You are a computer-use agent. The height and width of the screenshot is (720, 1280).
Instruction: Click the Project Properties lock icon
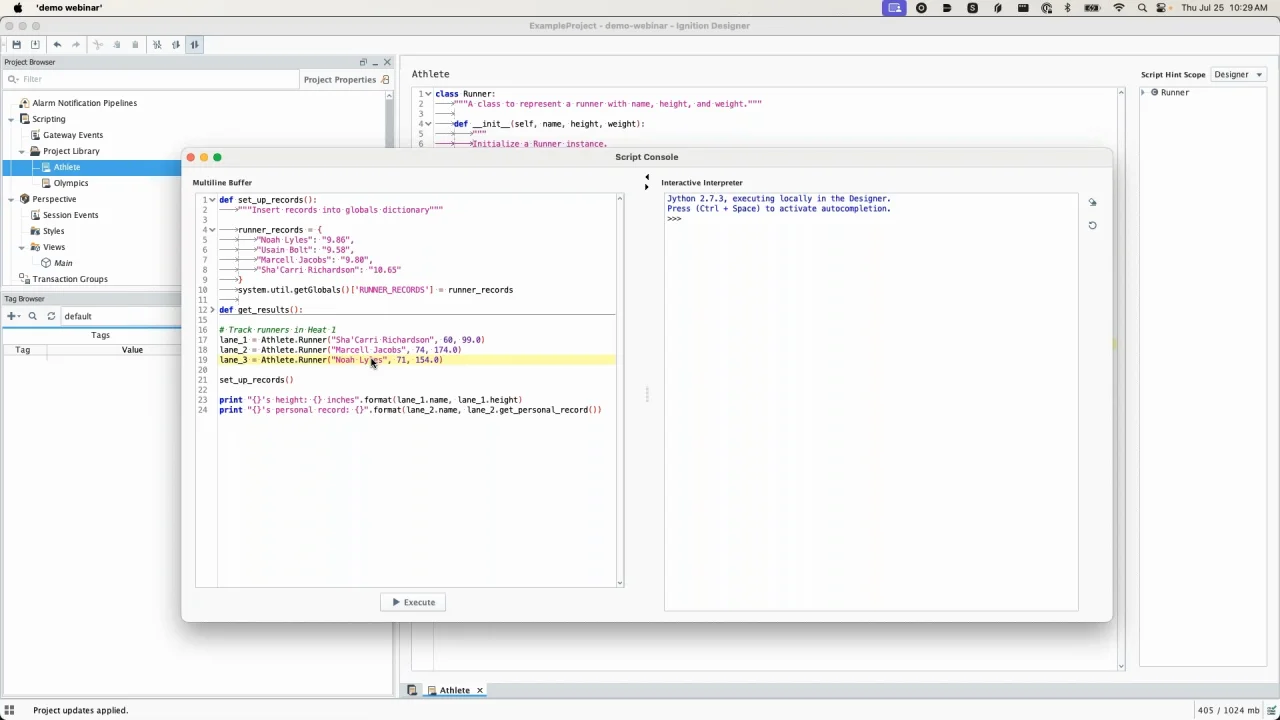(x=386, y=80)
